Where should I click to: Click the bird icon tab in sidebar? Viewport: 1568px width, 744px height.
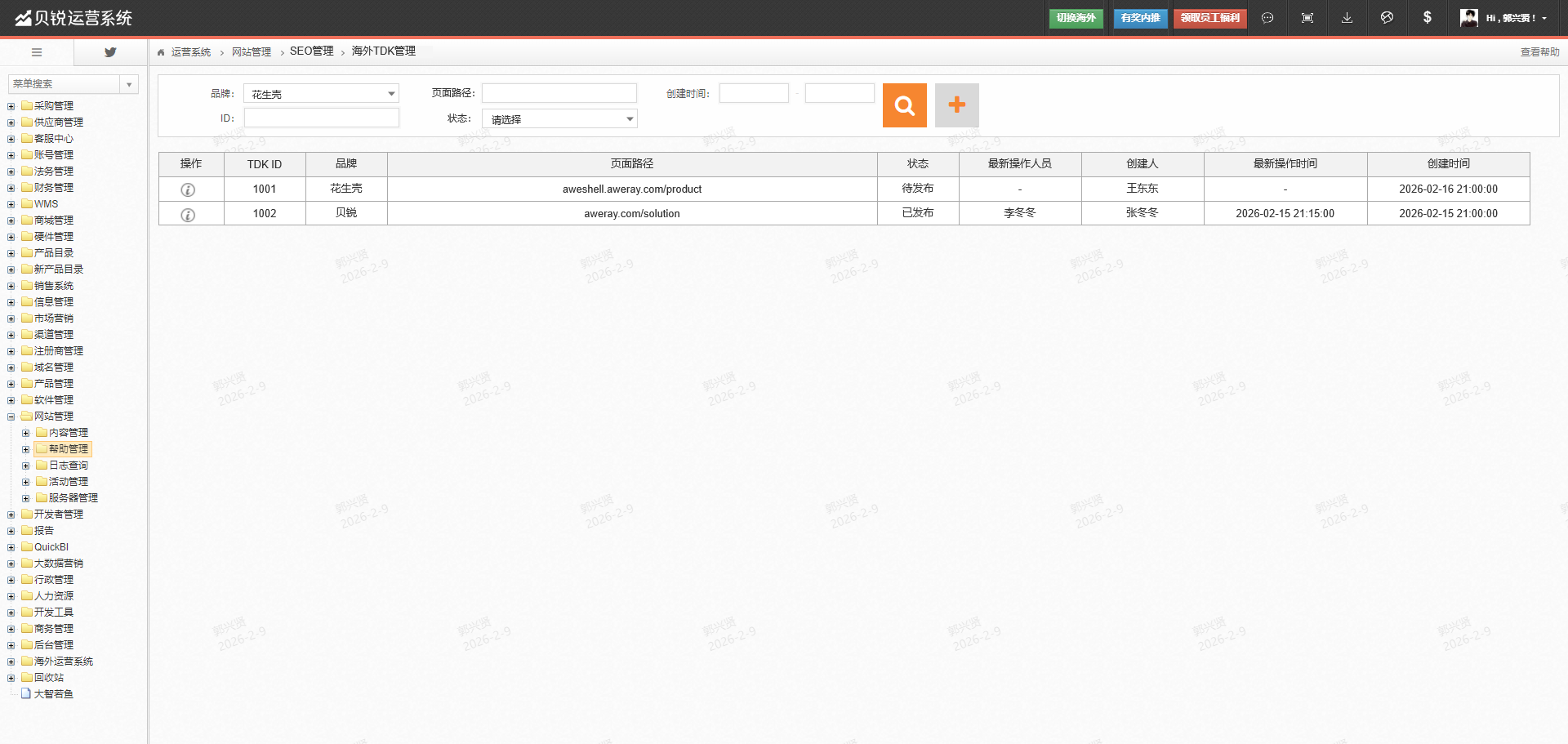coord(110,52)
